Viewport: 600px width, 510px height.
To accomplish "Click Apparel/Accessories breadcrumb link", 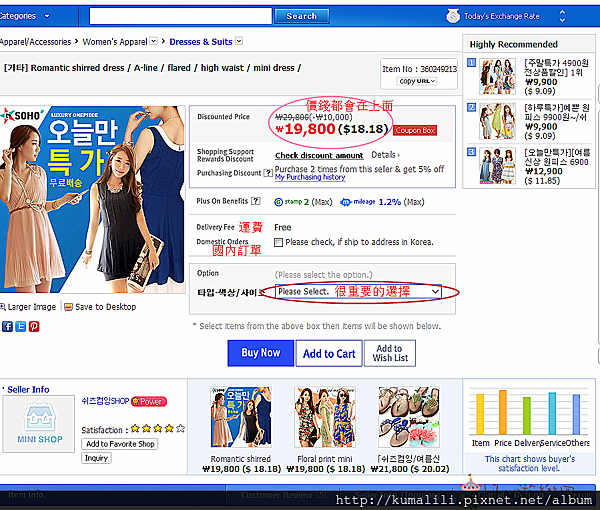I will [35, 42].
